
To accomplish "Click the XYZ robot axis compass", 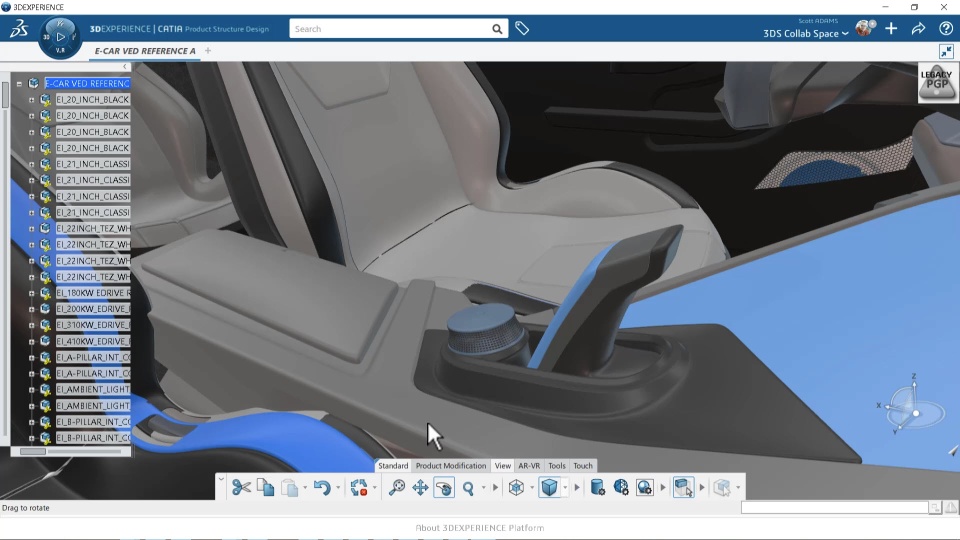I will pos(913,407).
